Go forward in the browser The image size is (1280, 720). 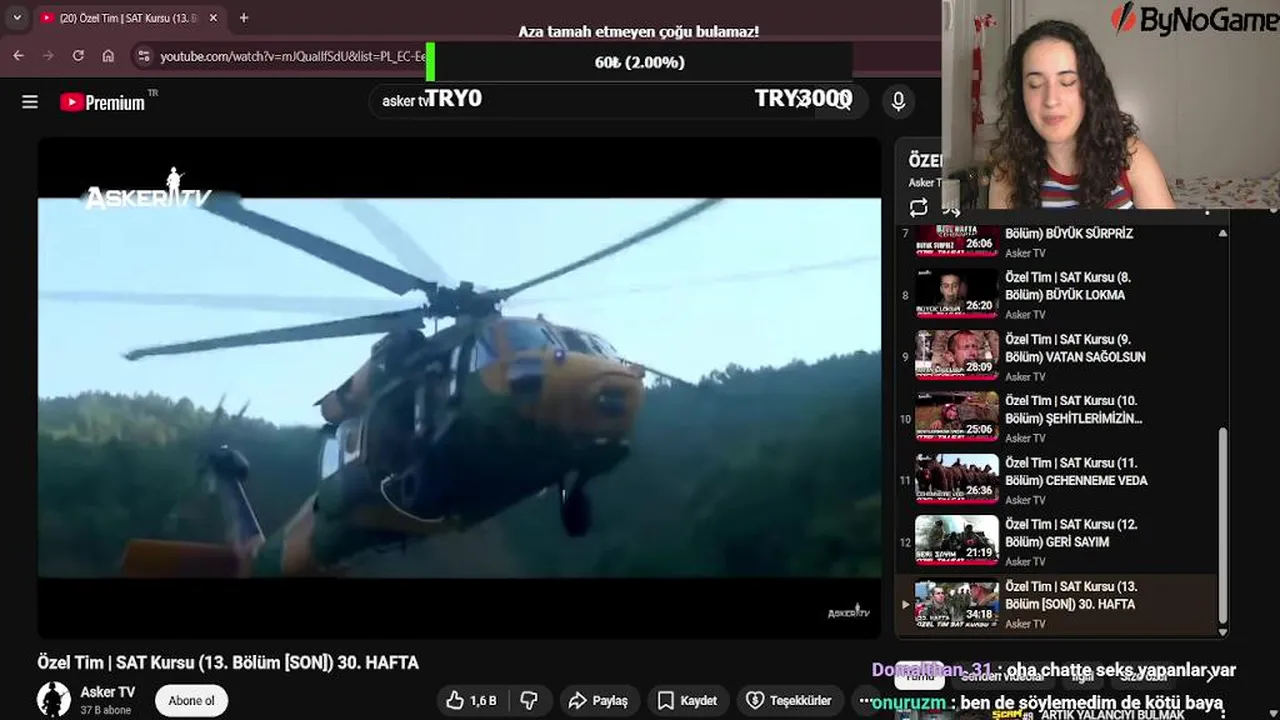[x=48, y=56]
